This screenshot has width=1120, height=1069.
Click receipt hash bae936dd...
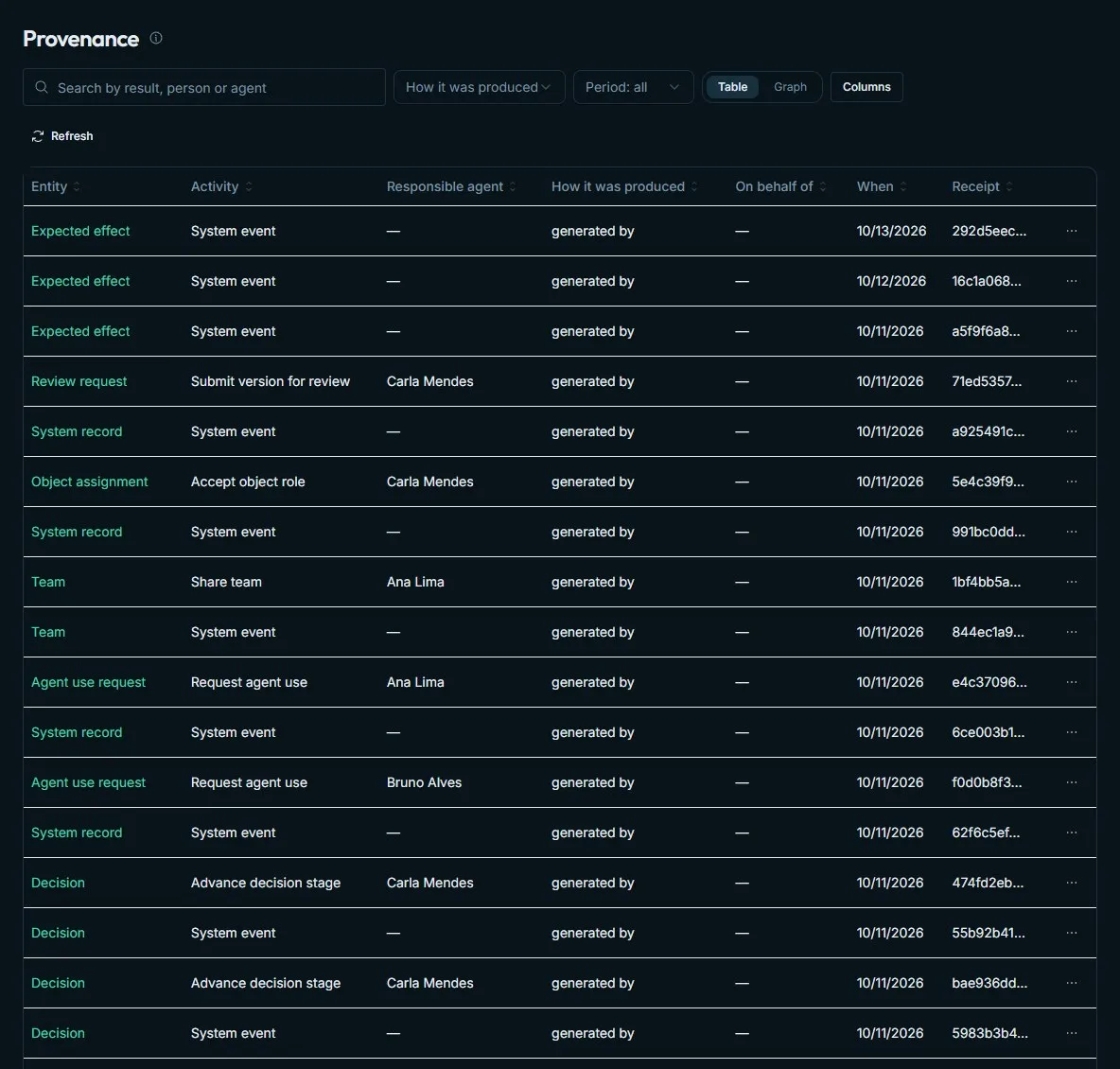[x=989, y=983]
